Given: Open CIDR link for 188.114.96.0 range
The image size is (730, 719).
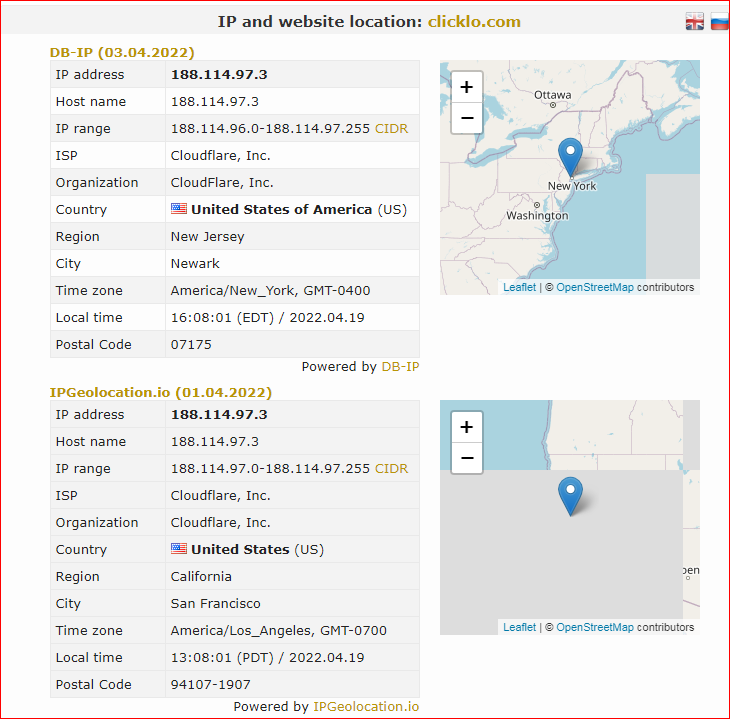Looking at the screenshot, I should point(392,129).
